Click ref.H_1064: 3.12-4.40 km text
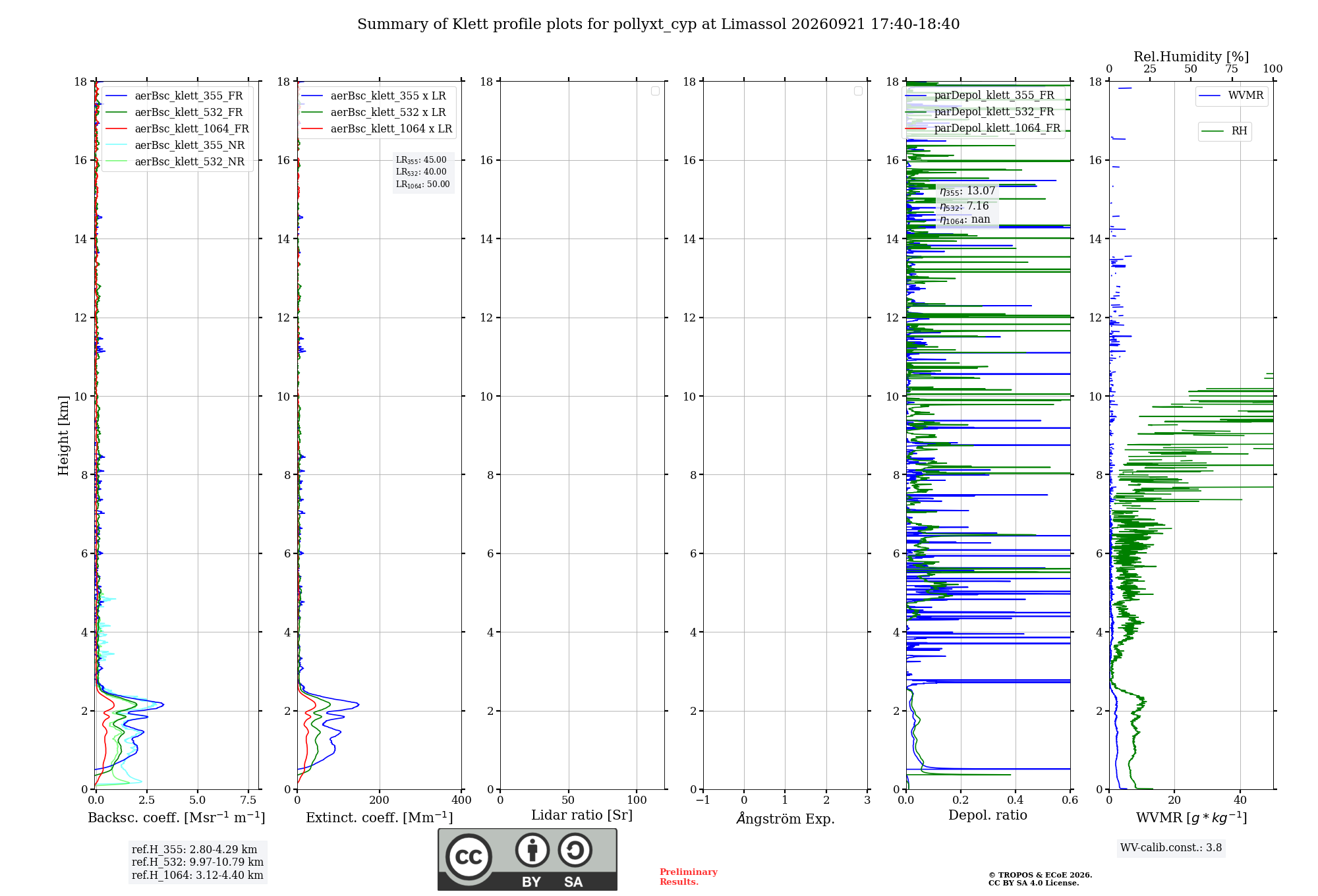The image size is (1318, 896). pos(198,876)
